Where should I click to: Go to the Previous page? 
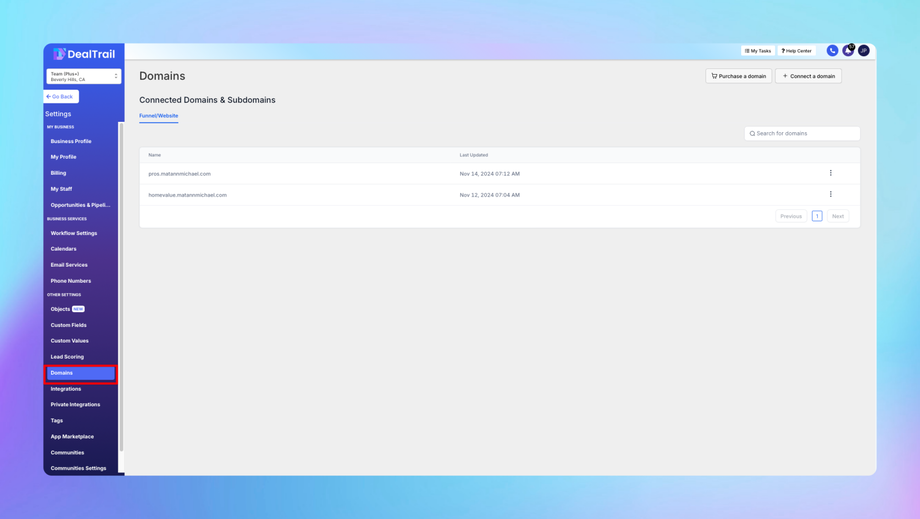coord(791,216)
